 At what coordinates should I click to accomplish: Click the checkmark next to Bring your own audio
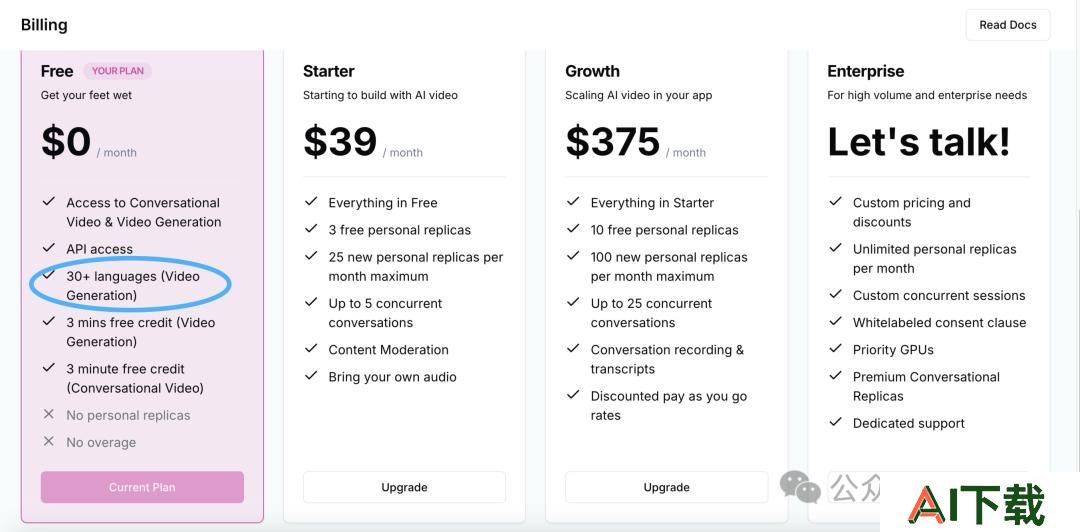(x=311, y=376)
